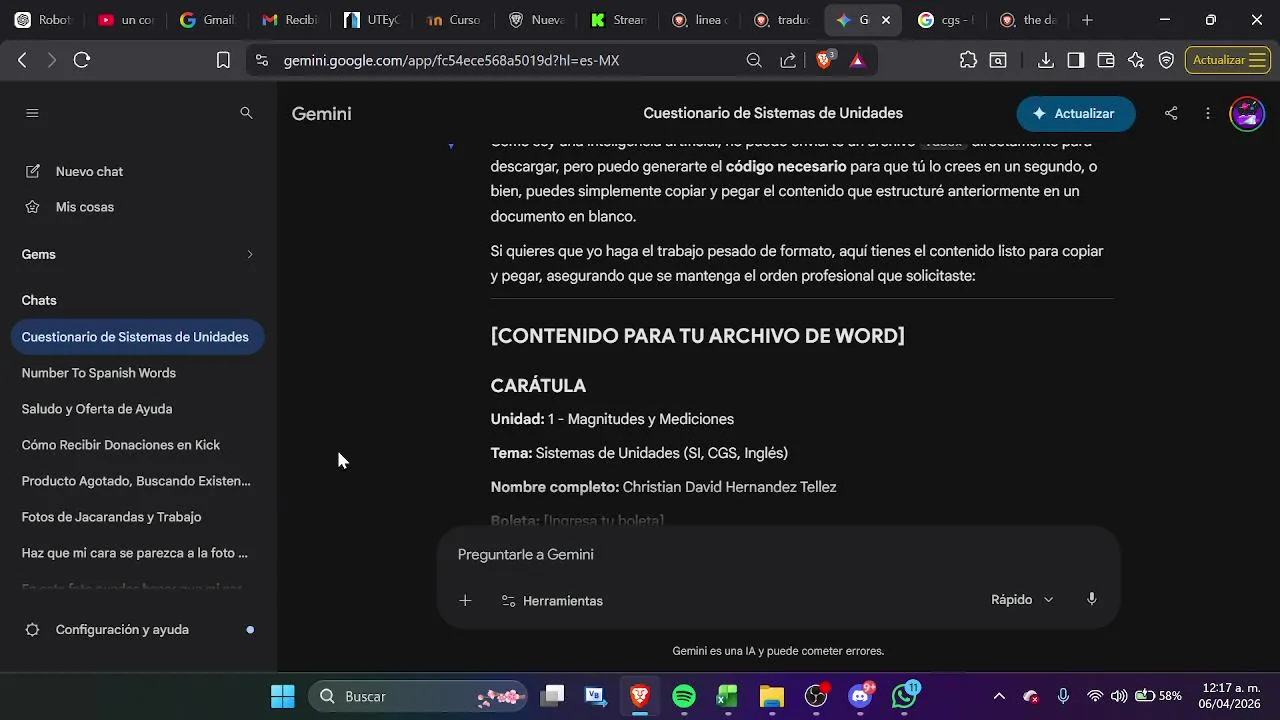Open the Gemini sidebar hamburger menu
Viewport: 1280px width, 720px height.
tap(32, 113)
